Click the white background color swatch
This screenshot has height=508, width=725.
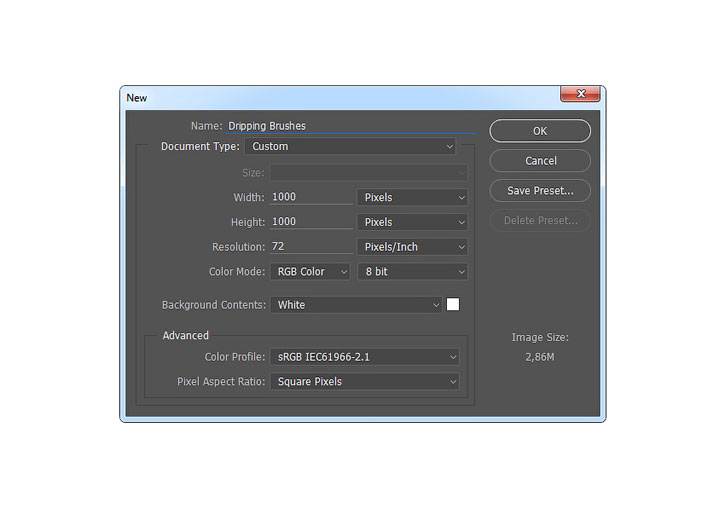[x=453, y=304]
